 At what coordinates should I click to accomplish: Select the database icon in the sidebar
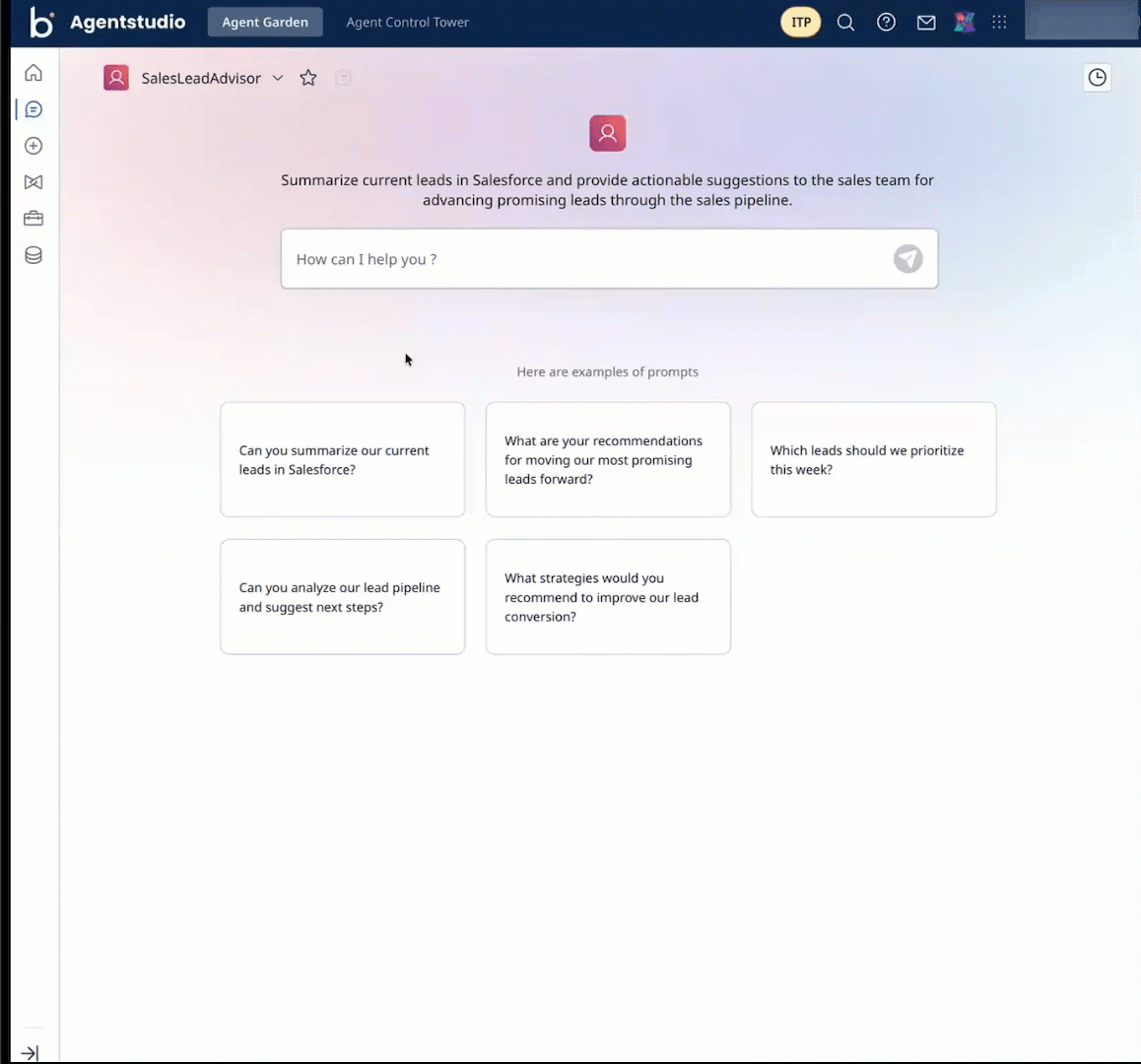click(33, 255)
